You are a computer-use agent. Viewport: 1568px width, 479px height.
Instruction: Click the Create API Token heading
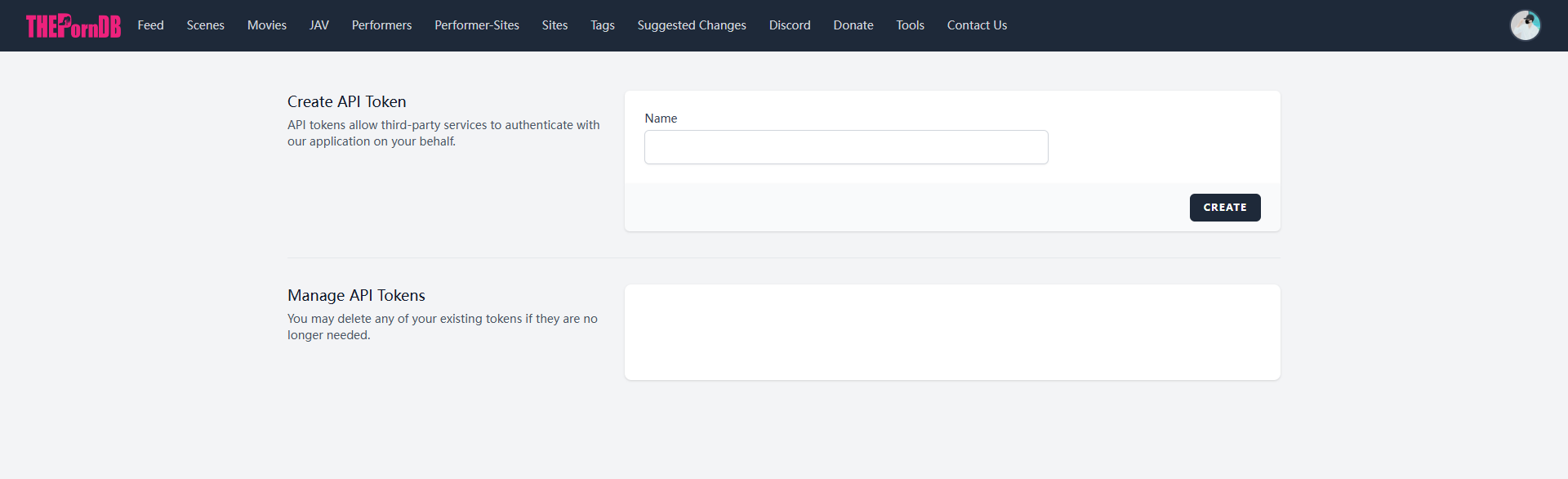tap(346, 102)
